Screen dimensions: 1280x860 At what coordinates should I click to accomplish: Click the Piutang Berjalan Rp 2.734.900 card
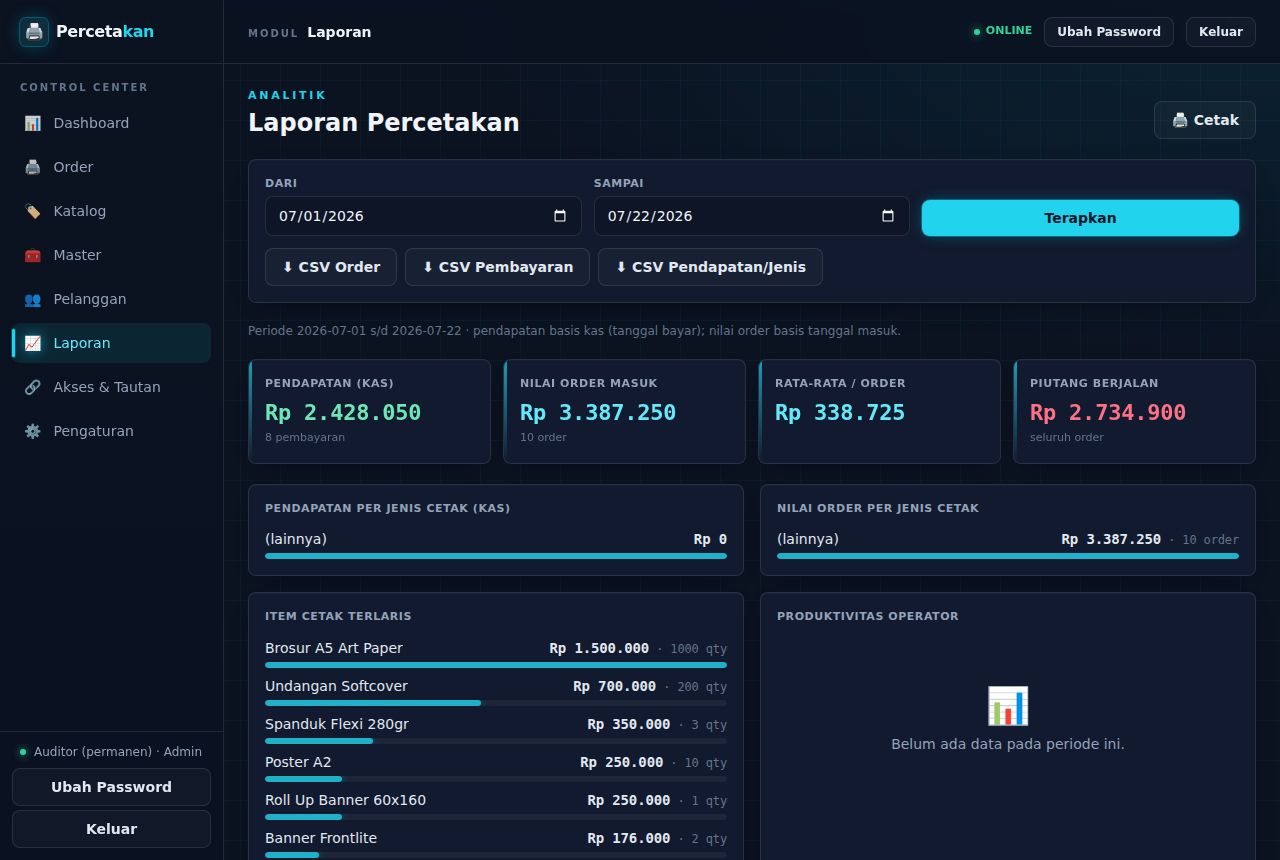[1135, 412]
